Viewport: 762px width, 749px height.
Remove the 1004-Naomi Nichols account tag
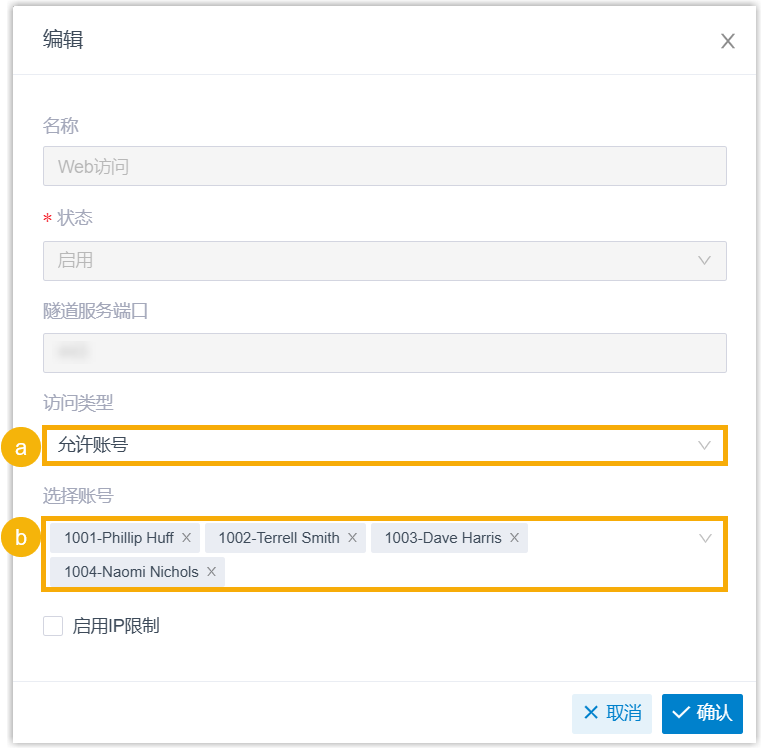pyautogui.click(x=211, y=572)
